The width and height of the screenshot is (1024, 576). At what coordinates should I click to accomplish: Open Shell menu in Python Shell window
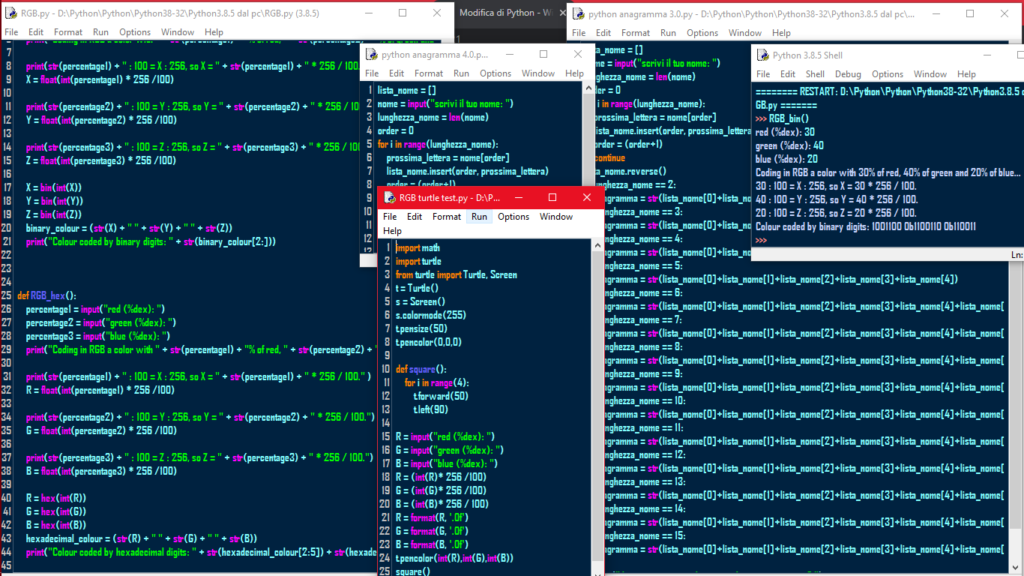(815, 74)
